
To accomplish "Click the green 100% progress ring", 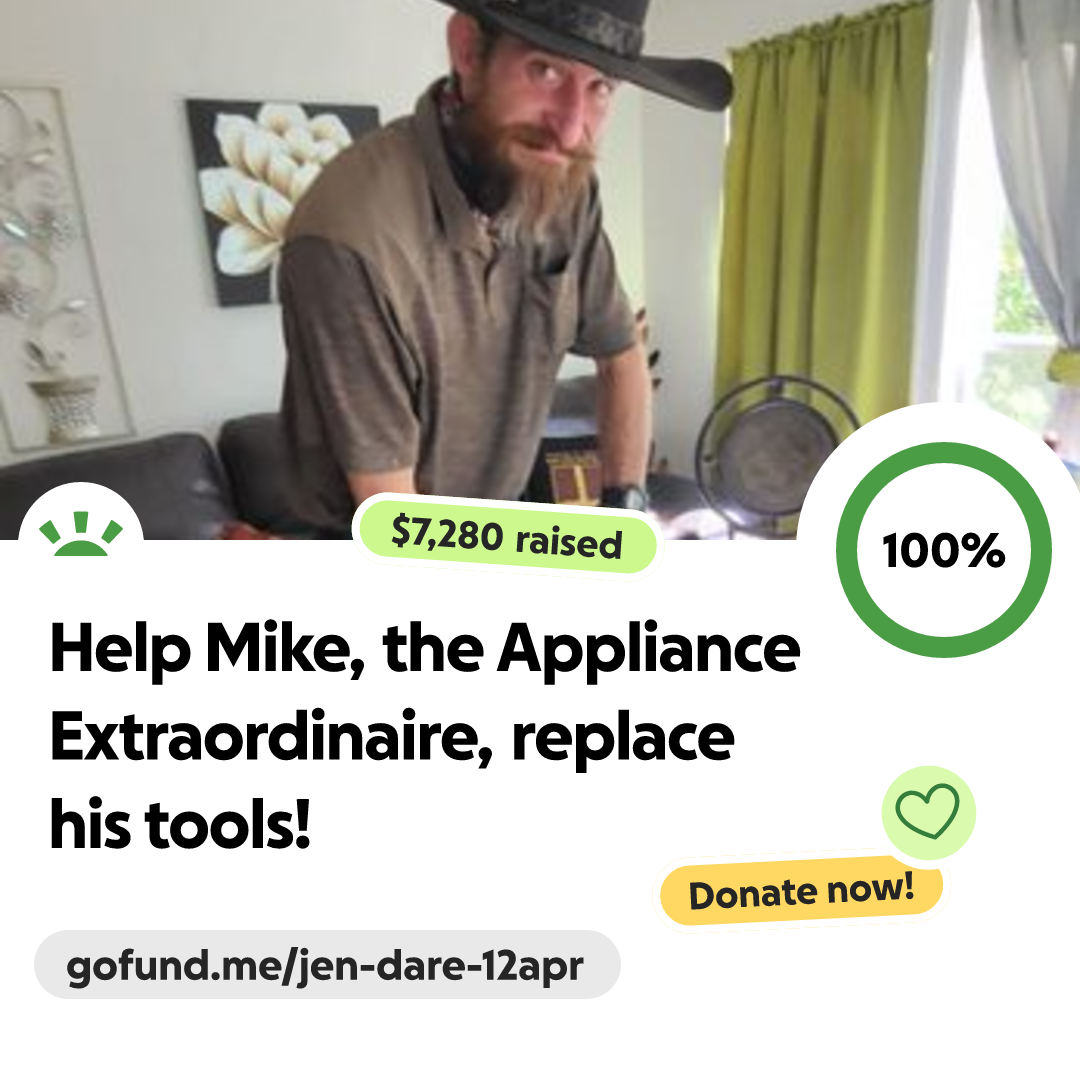I will pyautogui.click(x=944, y=550).
